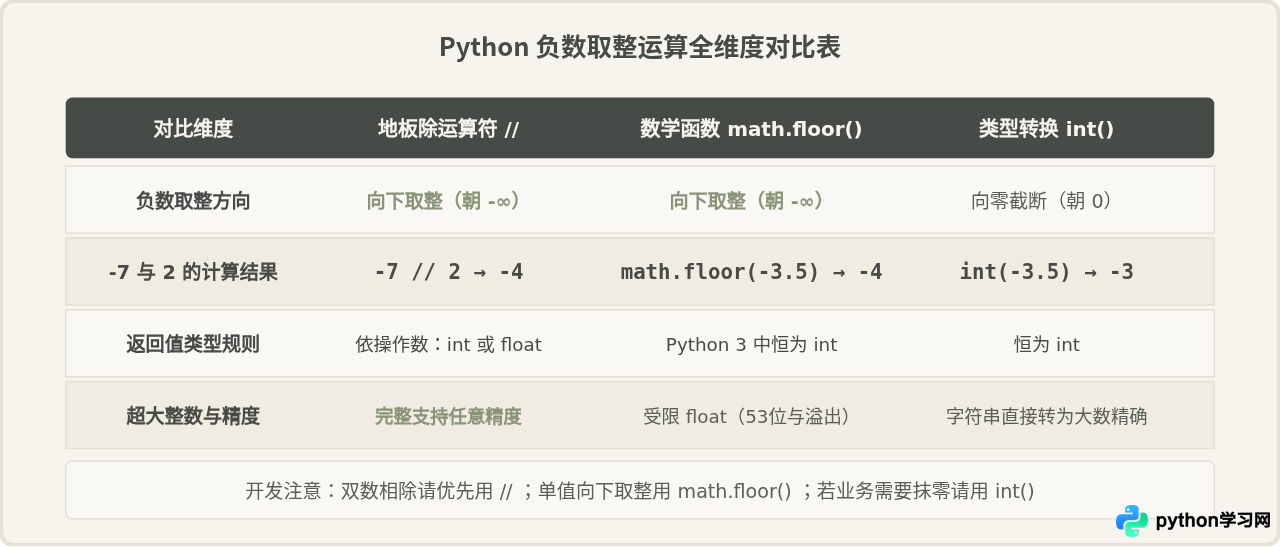The height and width of the screenshot is (547, 1280).
Task: Click the 'Python 3 中恒为 int' cell
Action: 751,344
